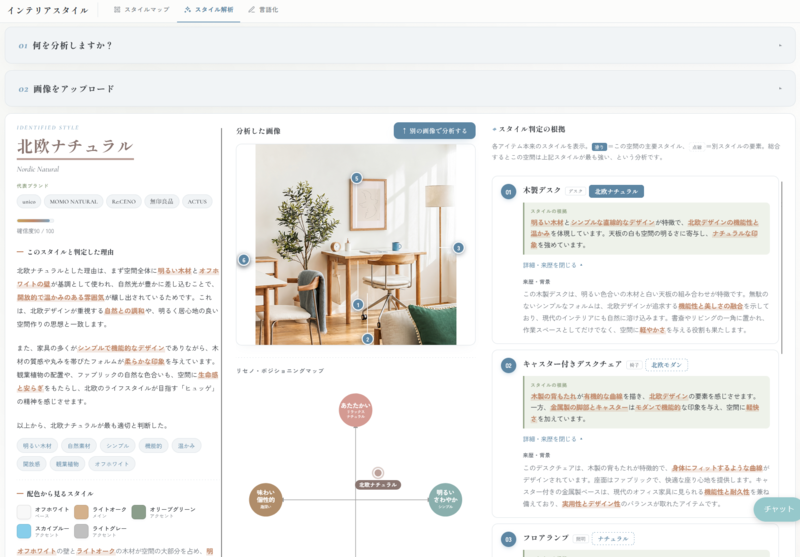Expand the 画像をアップロード section

[400, 89]
